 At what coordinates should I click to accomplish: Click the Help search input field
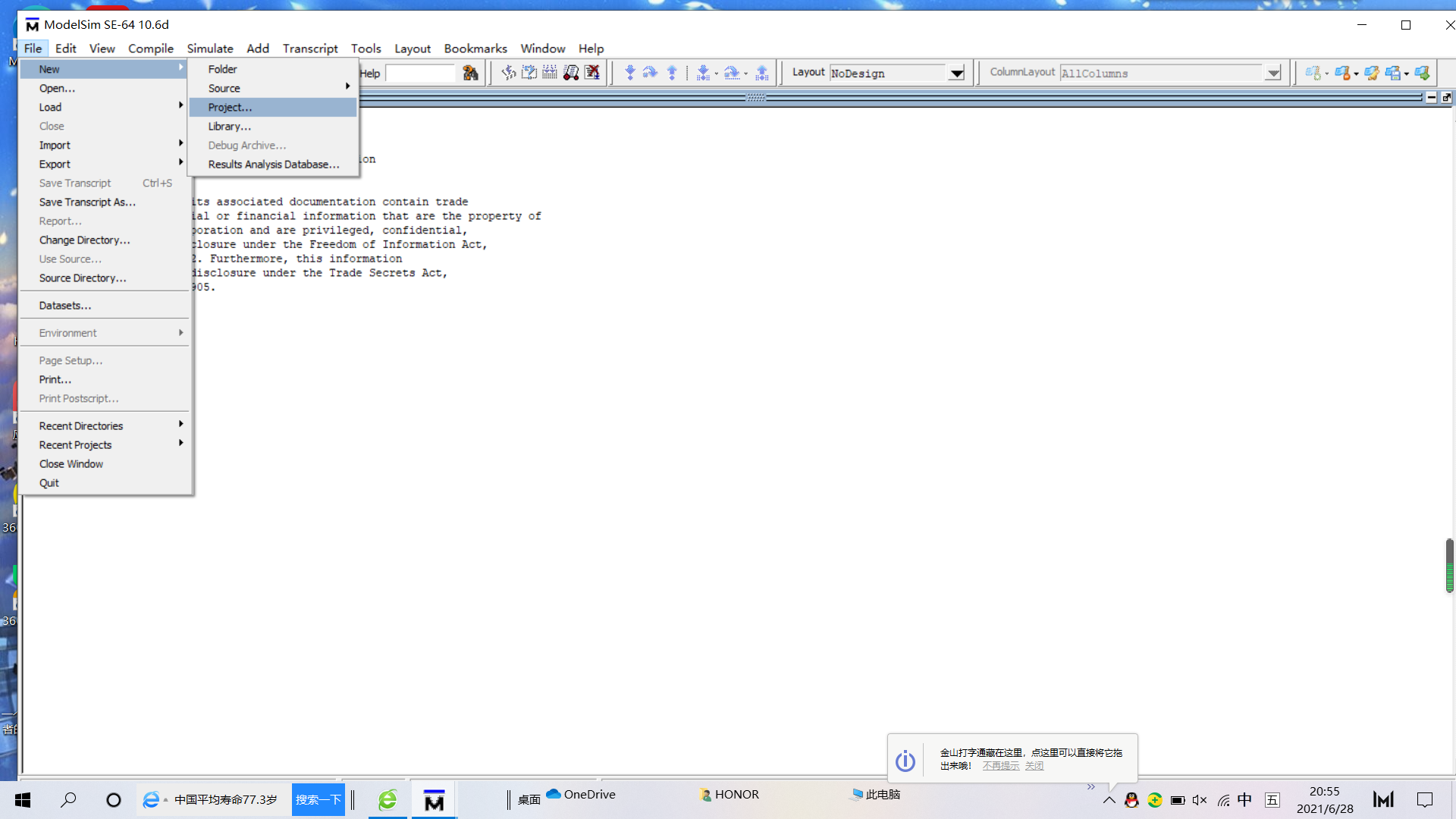click(419, 74)
